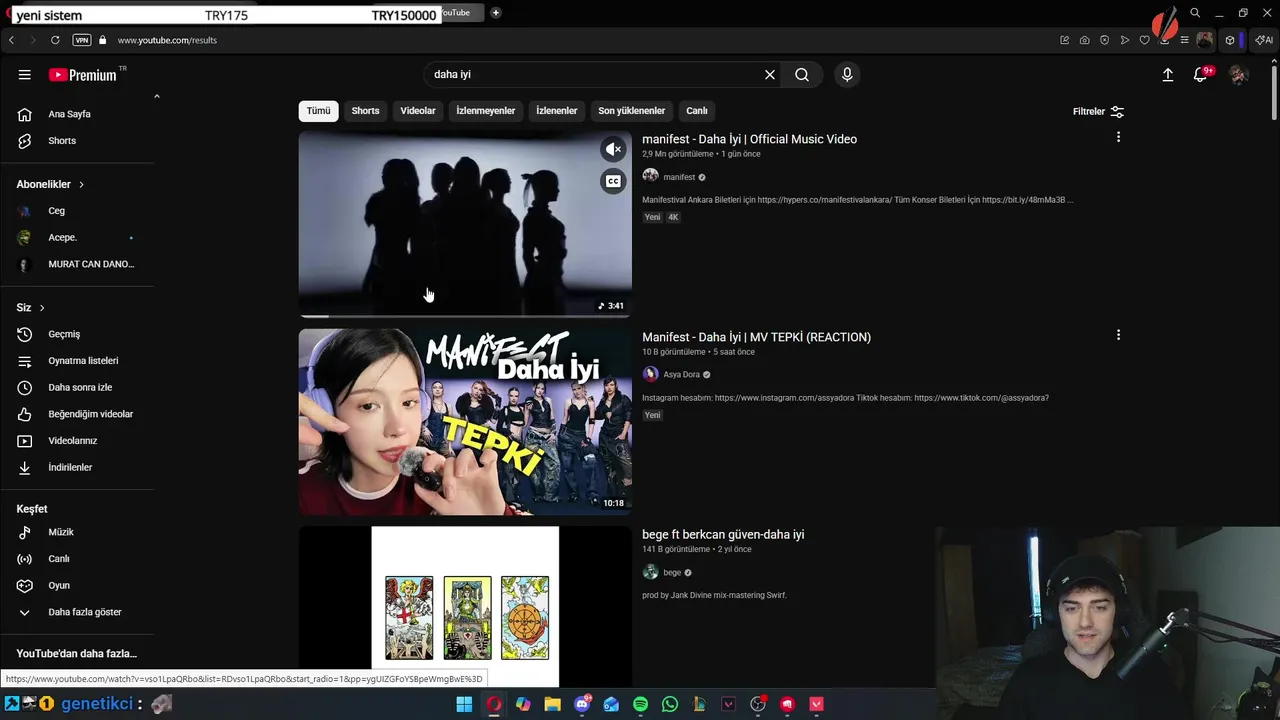Open Filtreler filter options

click(x=1098, y=111)
